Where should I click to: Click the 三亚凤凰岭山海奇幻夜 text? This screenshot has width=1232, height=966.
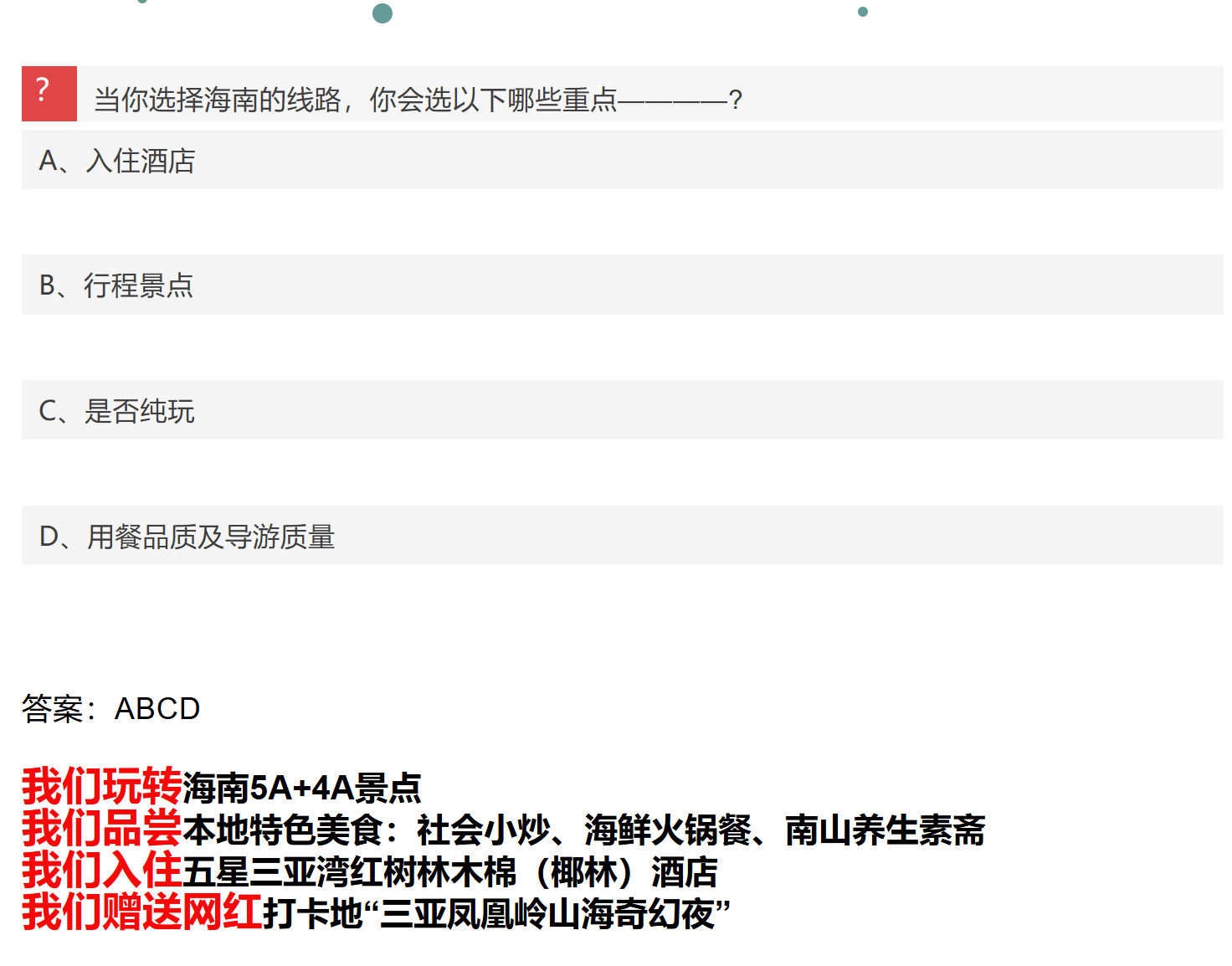[x=547, y=913]
